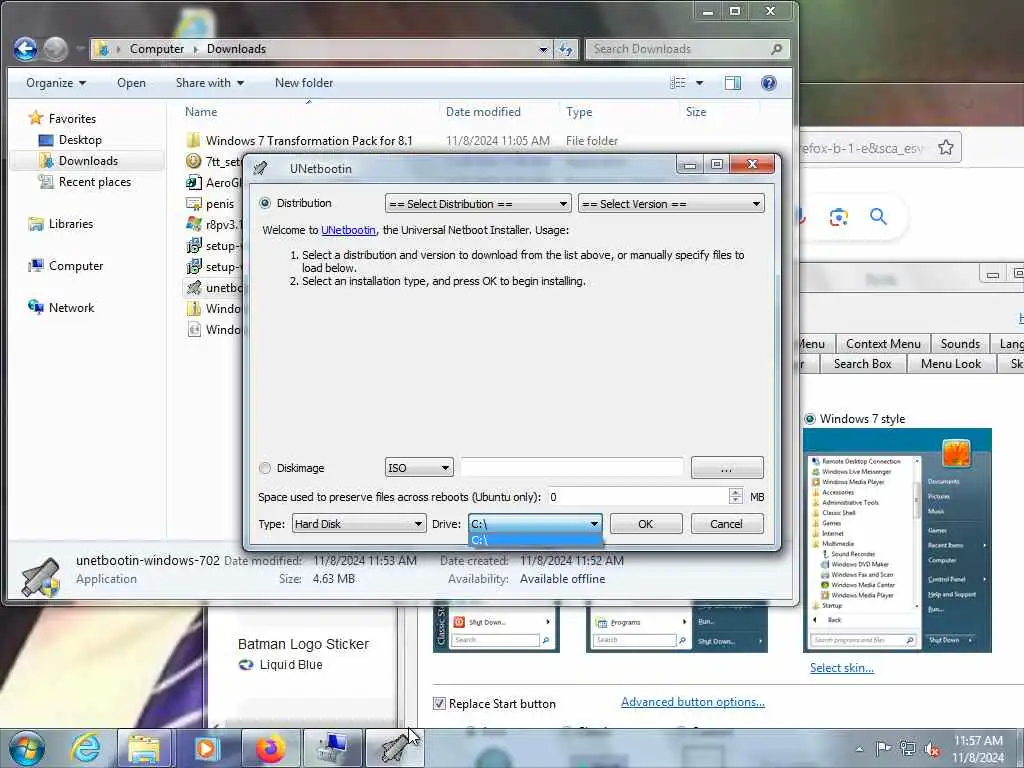Bookmark the page with Firefox star icon
Screen dimensions: 1024x768
point(946,148)
